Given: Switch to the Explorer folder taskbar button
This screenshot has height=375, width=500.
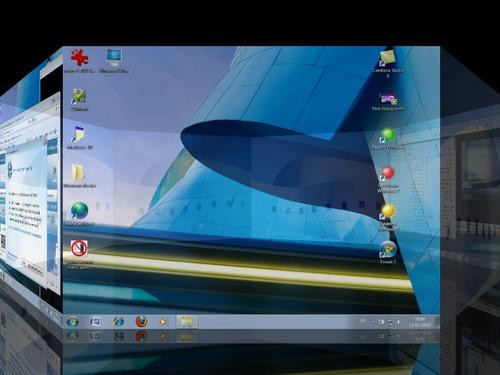Looking at the screenshot, I should 186,322.
